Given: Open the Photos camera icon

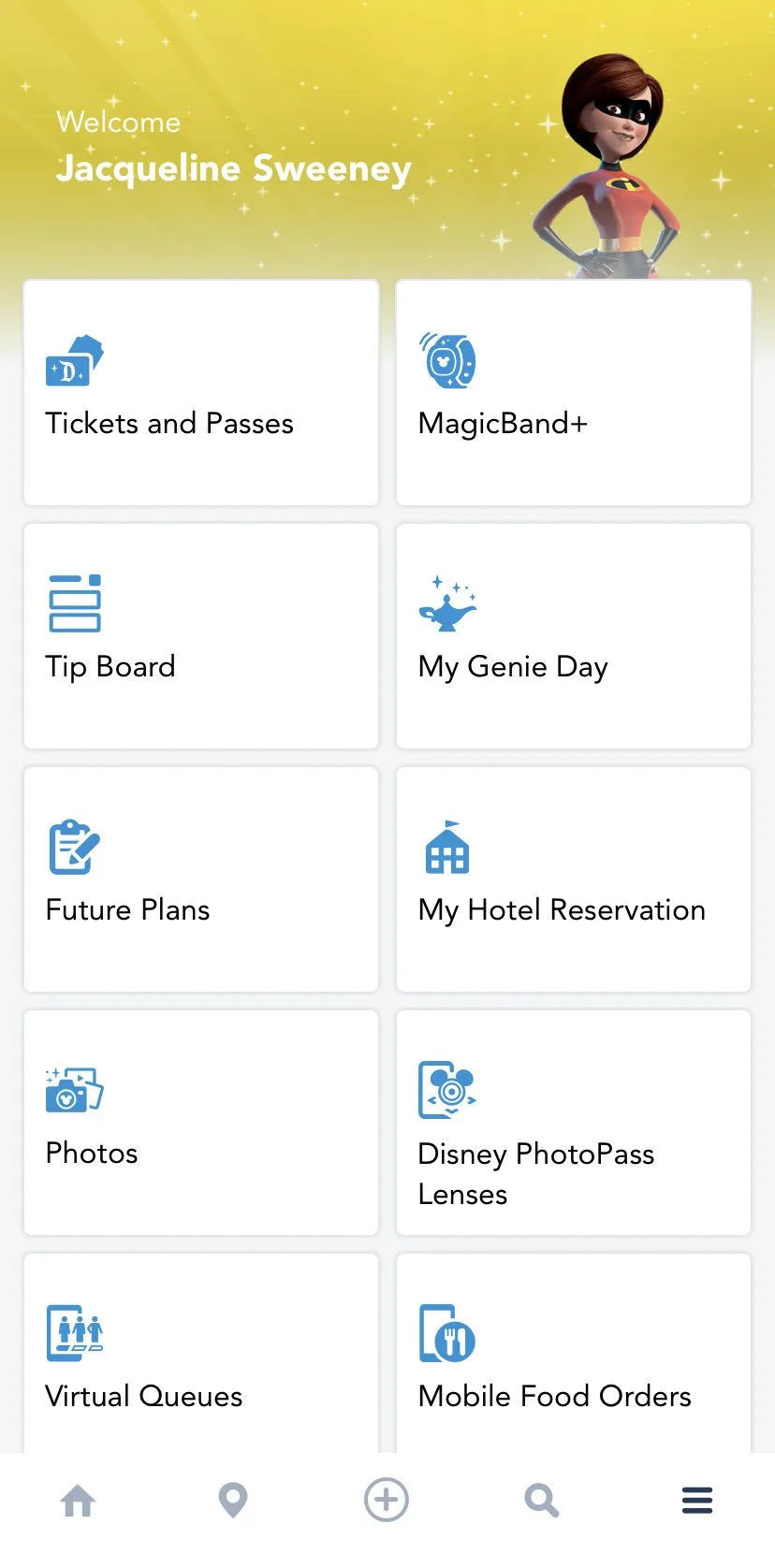Looking at the screenshot, I should (75, 1090).
